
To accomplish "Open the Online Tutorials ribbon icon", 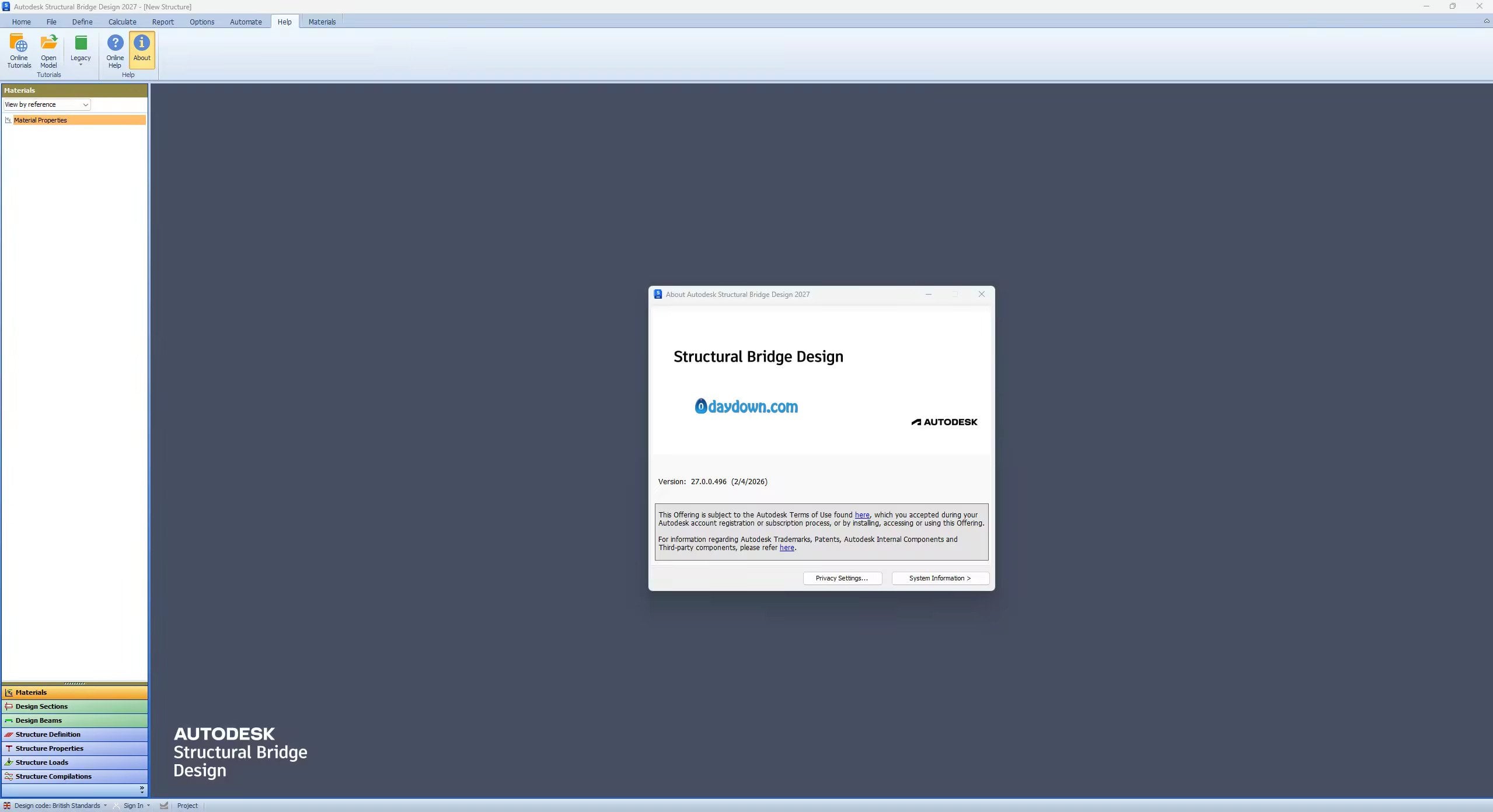I will click(19, 50).
